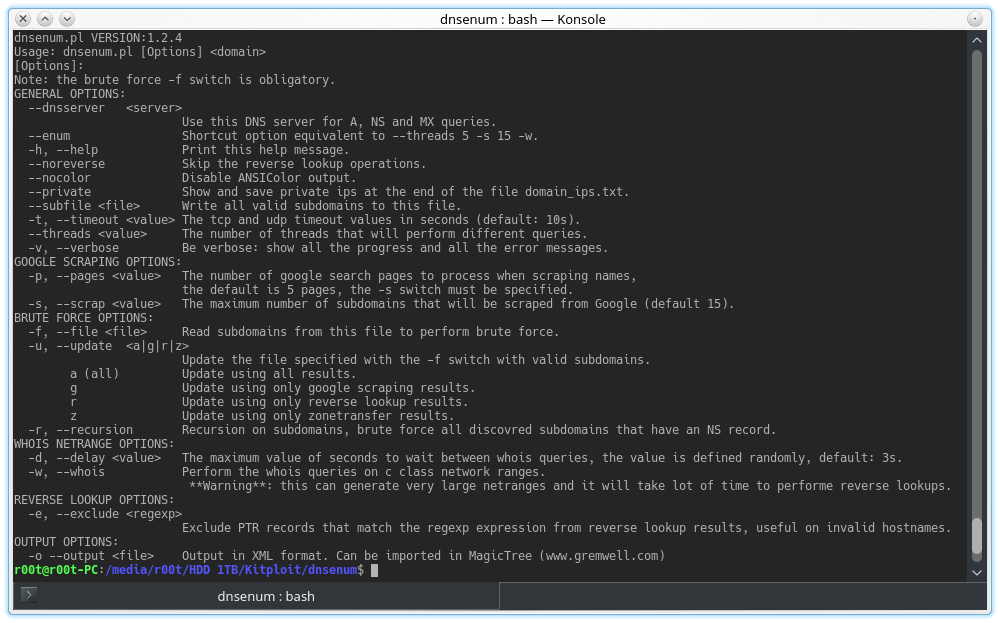Image resolution: width=1000 pixels, height=623 pixels.
Task: Click the "--dnsserver <server>" option
Action: click(x=105, y=108)
